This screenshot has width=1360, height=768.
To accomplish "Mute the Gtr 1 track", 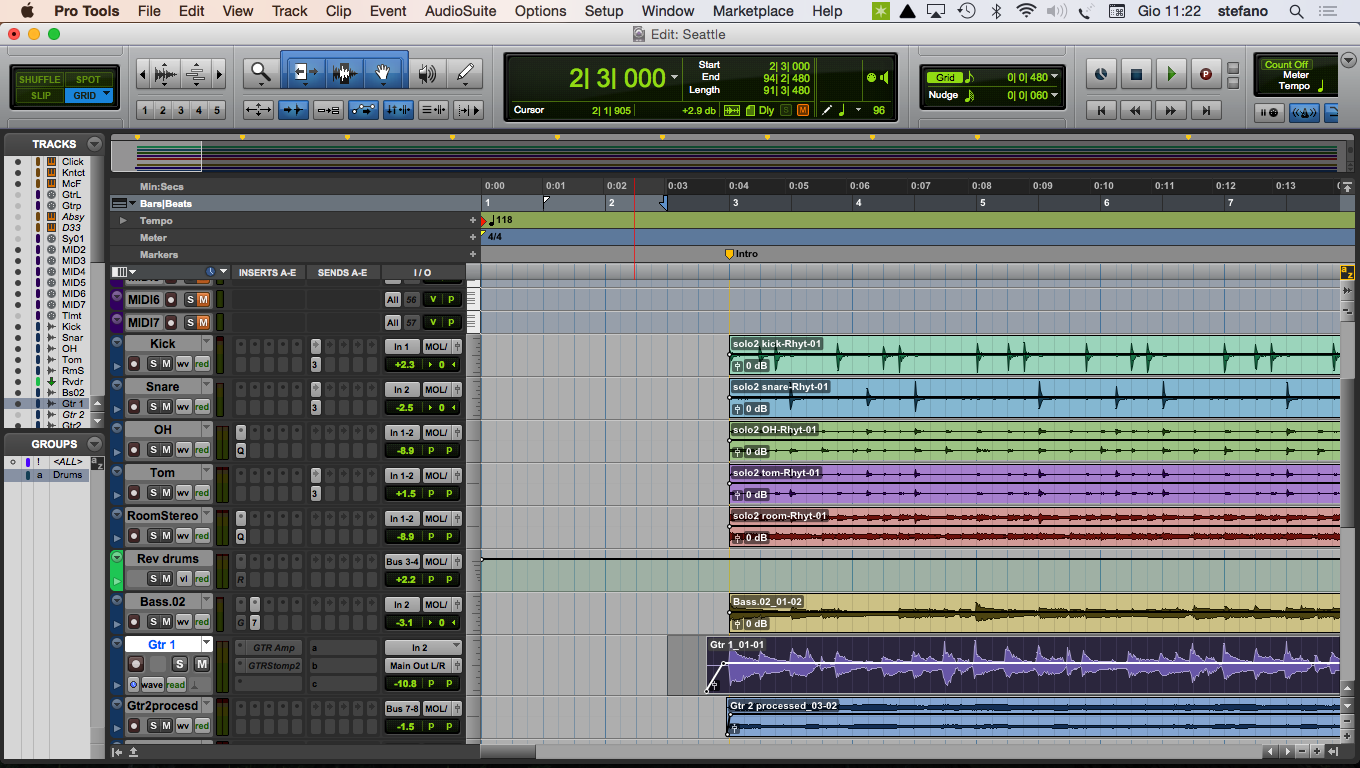I will [202, 665].
